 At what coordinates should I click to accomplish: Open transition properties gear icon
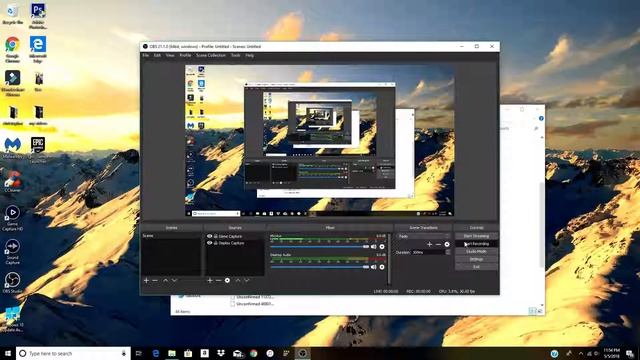pyautogui.click(x=447, y=244)
